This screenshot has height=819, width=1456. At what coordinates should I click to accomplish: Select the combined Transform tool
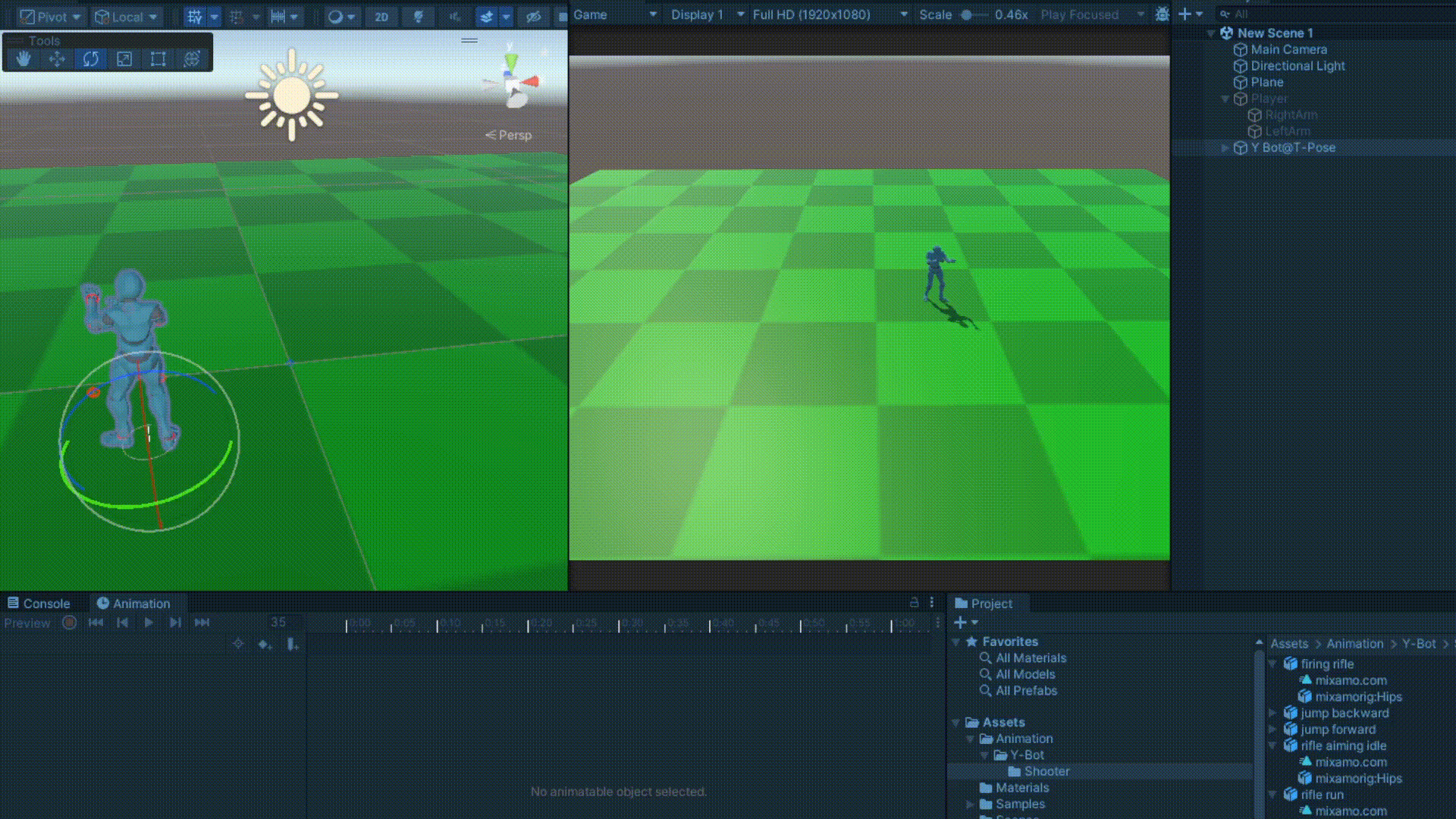tap(192, 59)
